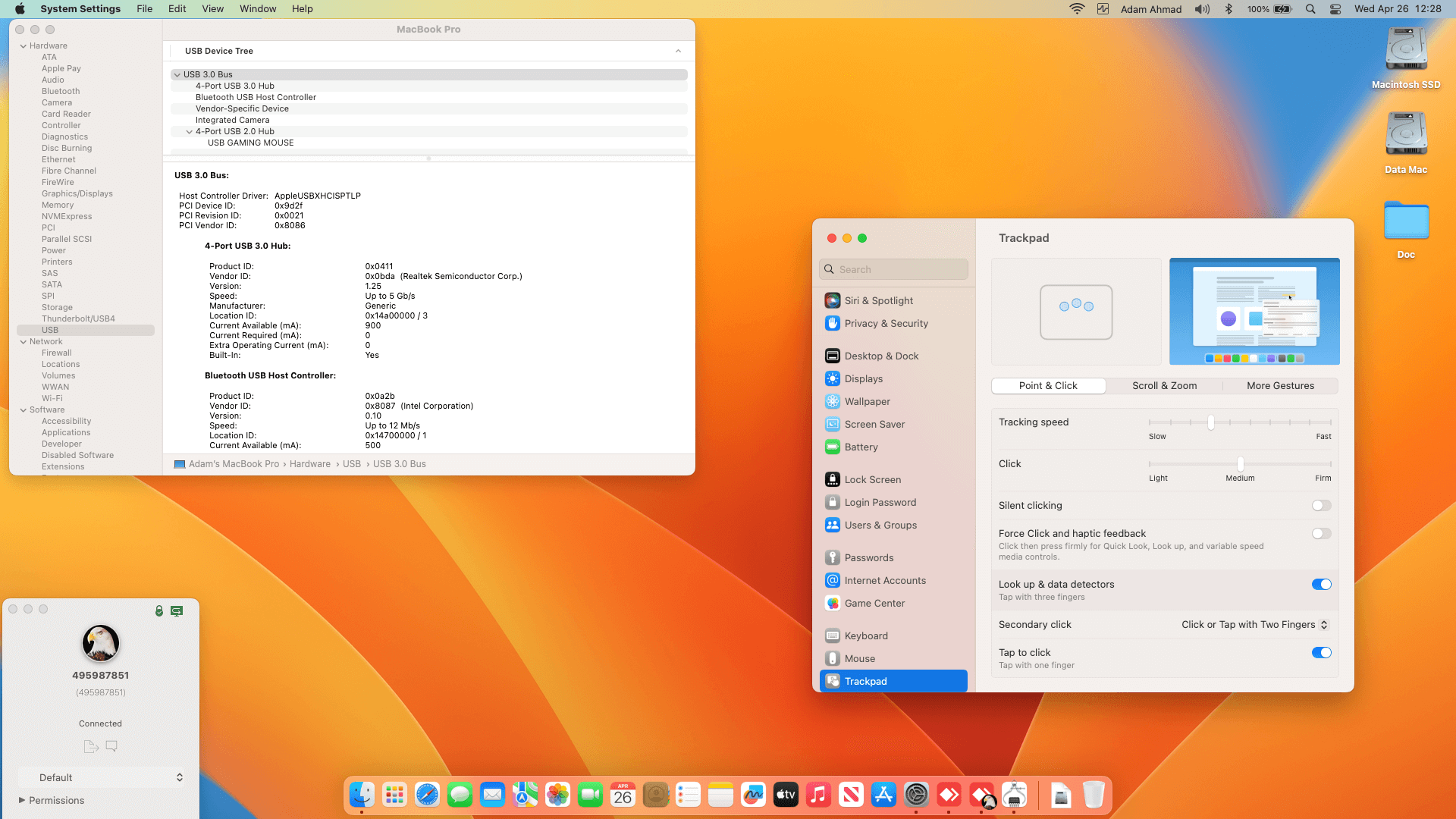This screenshot has height=819, width=1456.
Task: Select Wi-Fi under Network
Action: pos(52,398)
